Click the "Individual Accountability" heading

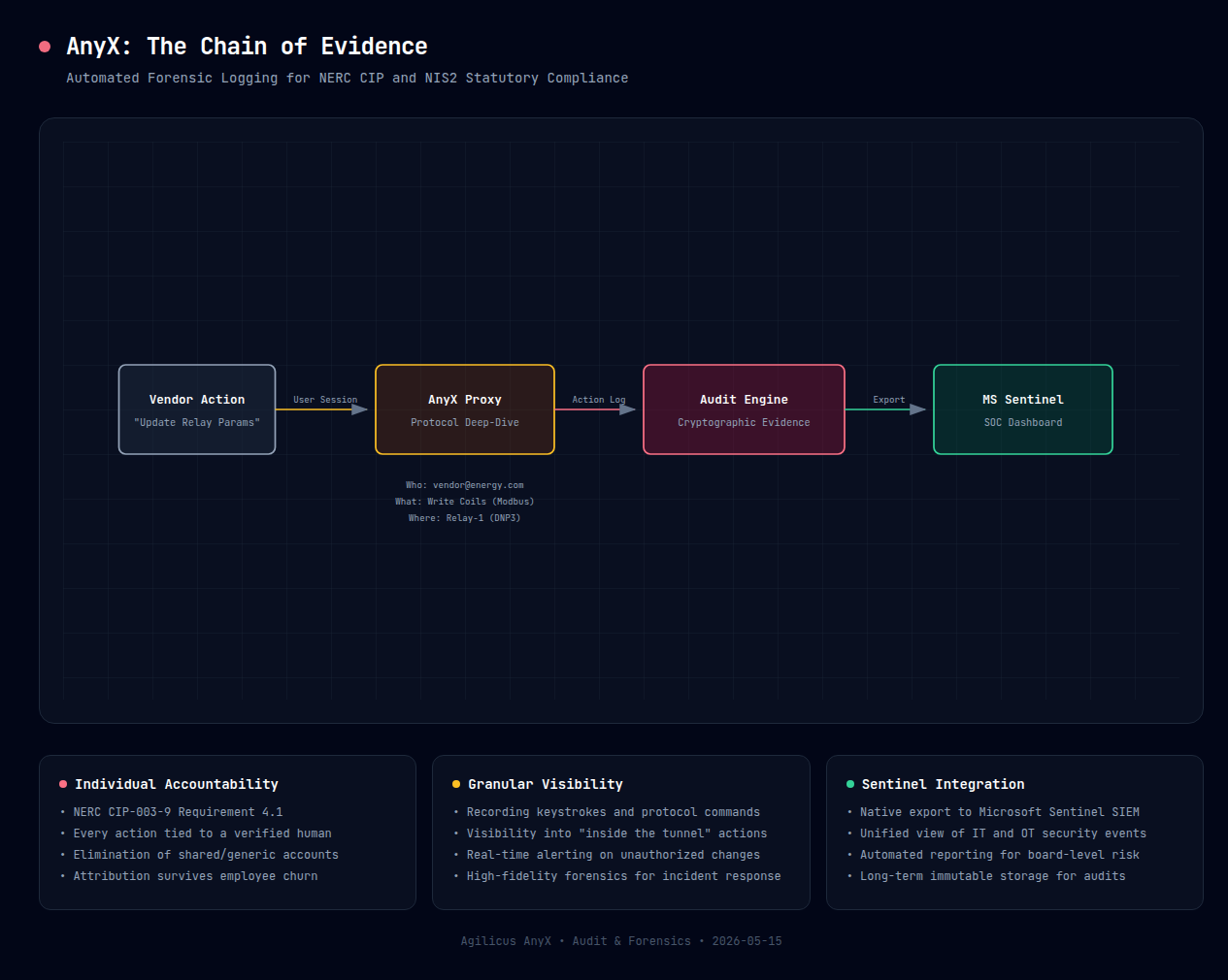(x=177, y=784)
